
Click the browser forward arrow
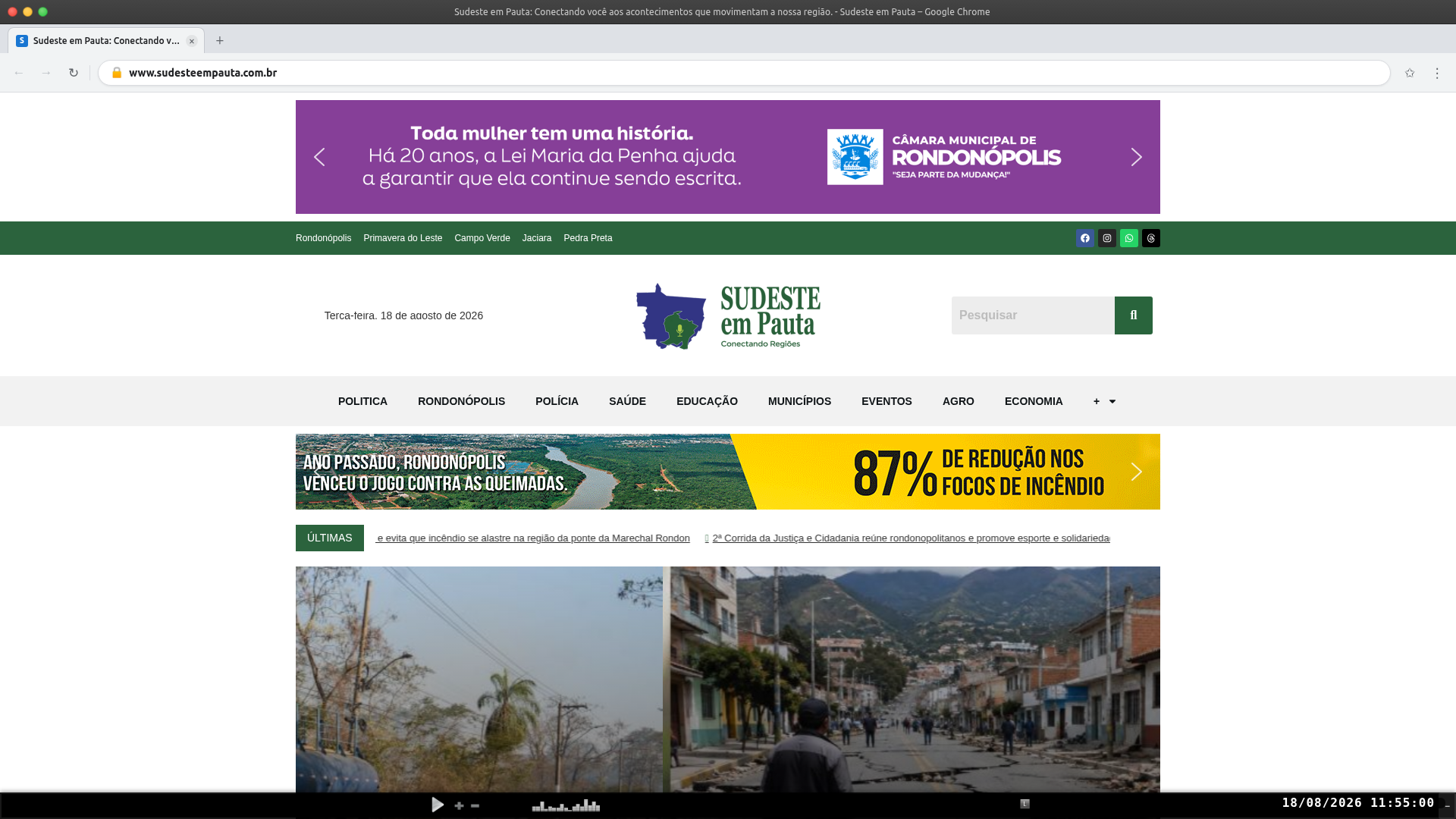(46, 73)
